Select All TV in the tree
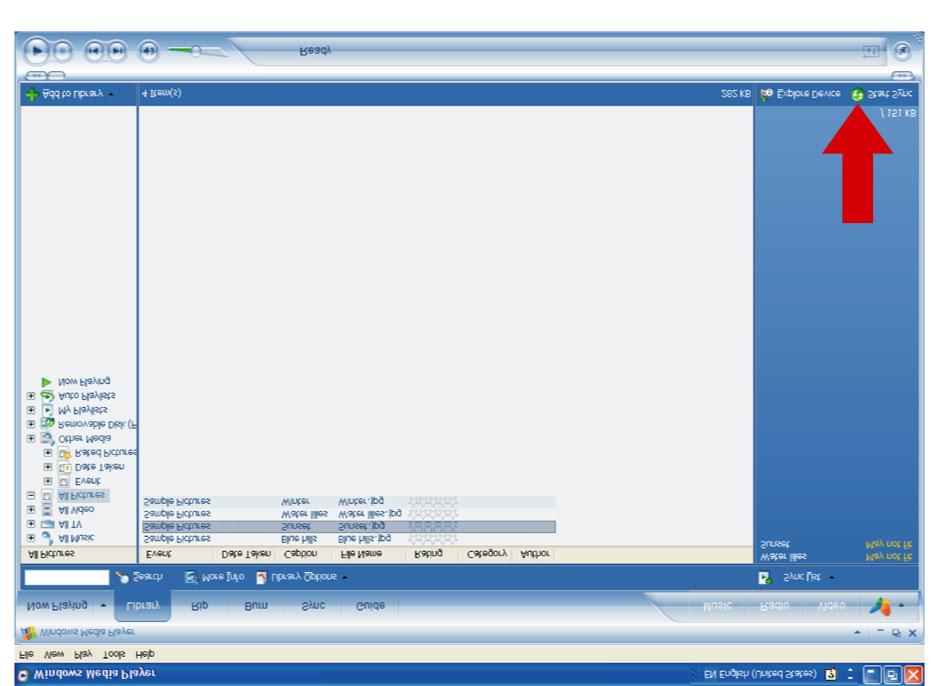 (70, 524)
